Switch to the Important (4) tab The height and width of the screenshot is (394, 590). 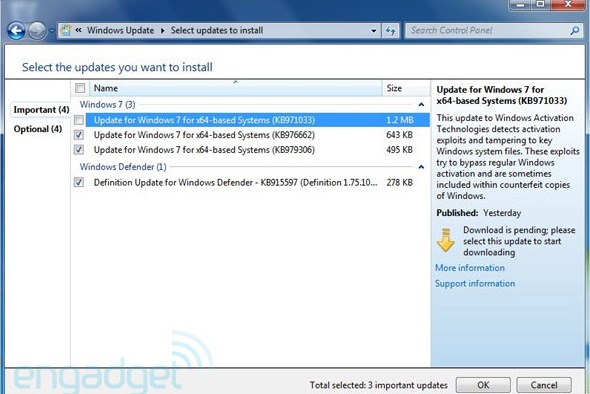click(x=41, y=110)
